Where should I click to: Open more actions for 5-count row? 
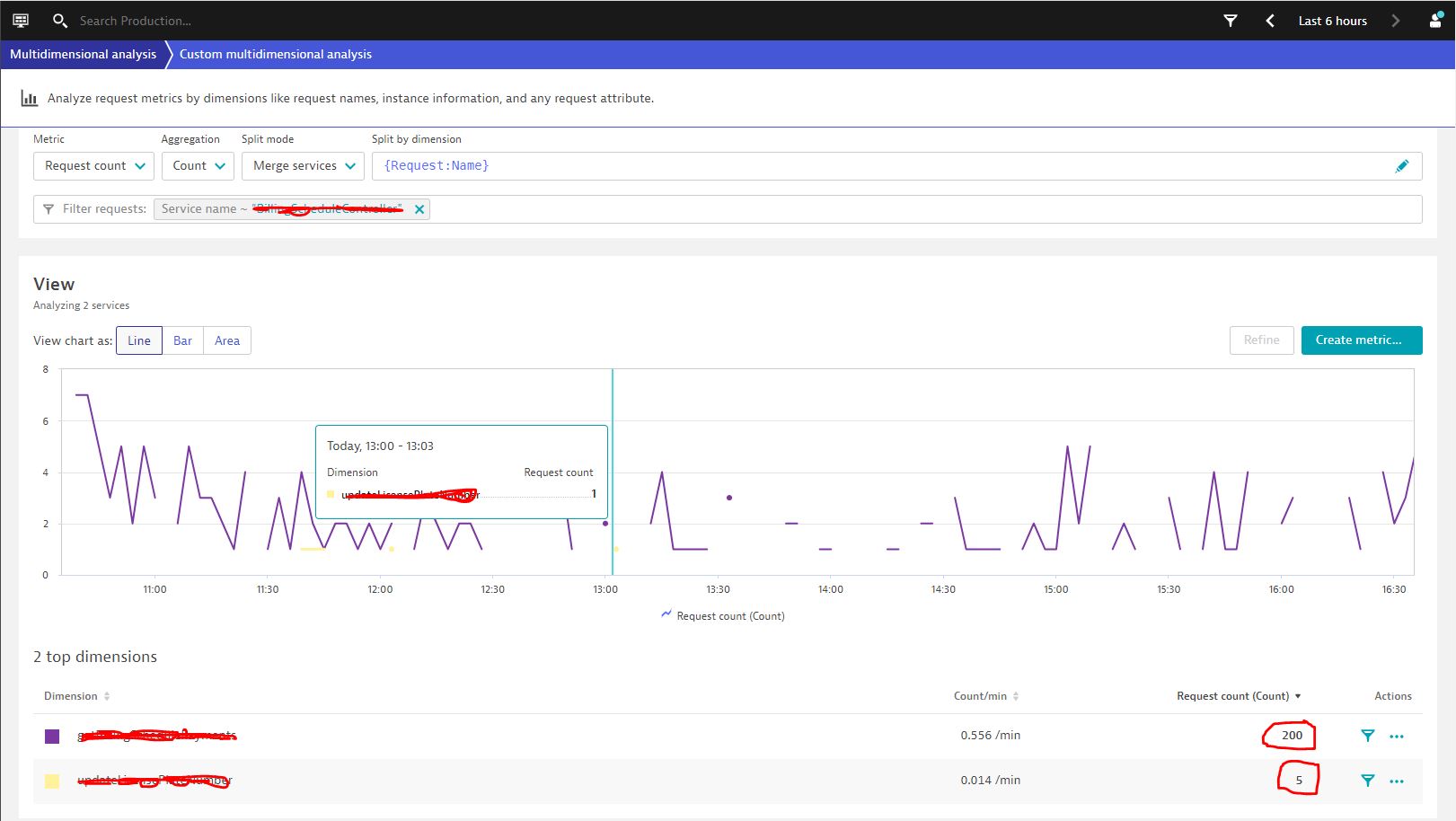(x=1397, y=781)
